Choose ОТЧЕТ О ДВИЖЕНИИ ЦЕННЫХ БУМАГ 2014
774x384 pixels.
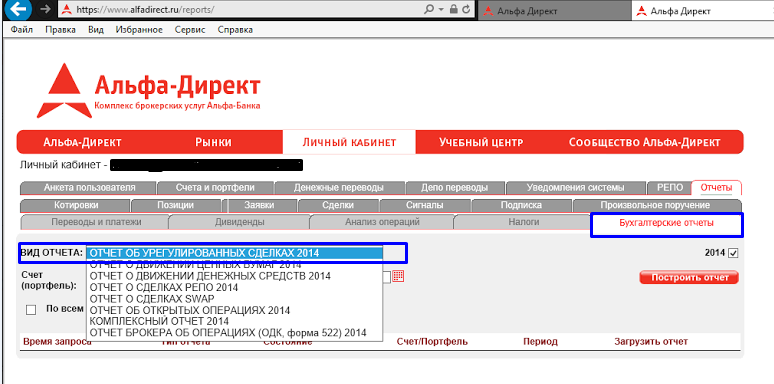234,265
